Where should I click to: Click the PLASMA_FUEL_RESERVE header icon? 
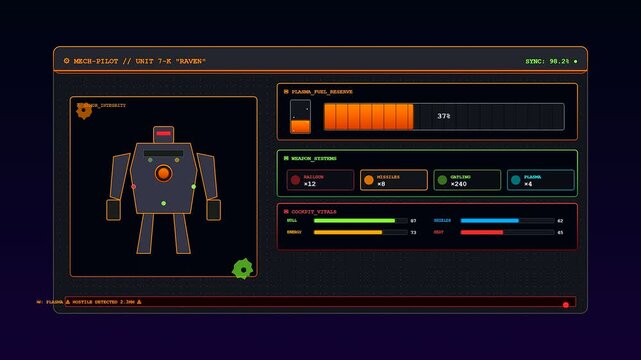pyautogui.click(x=286, y=92)
